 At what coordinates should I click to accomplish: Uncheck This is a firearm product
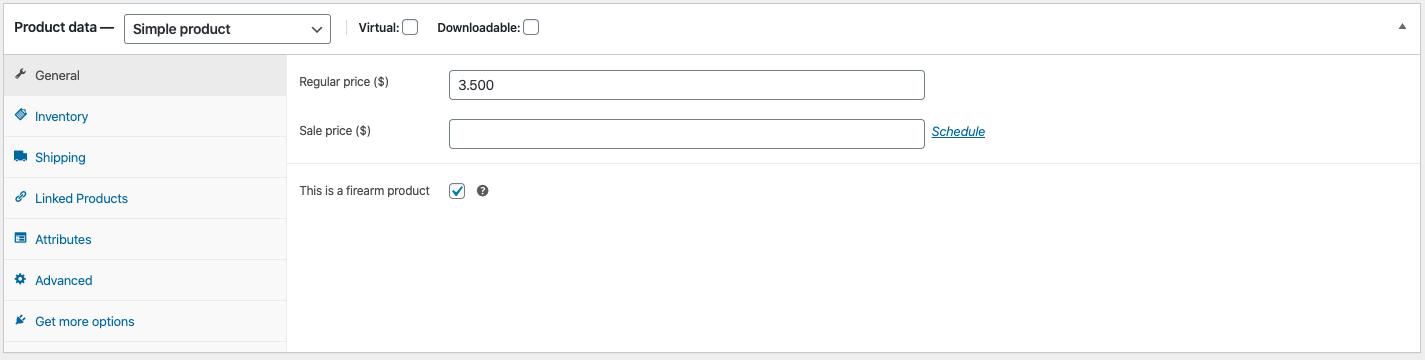457,191
